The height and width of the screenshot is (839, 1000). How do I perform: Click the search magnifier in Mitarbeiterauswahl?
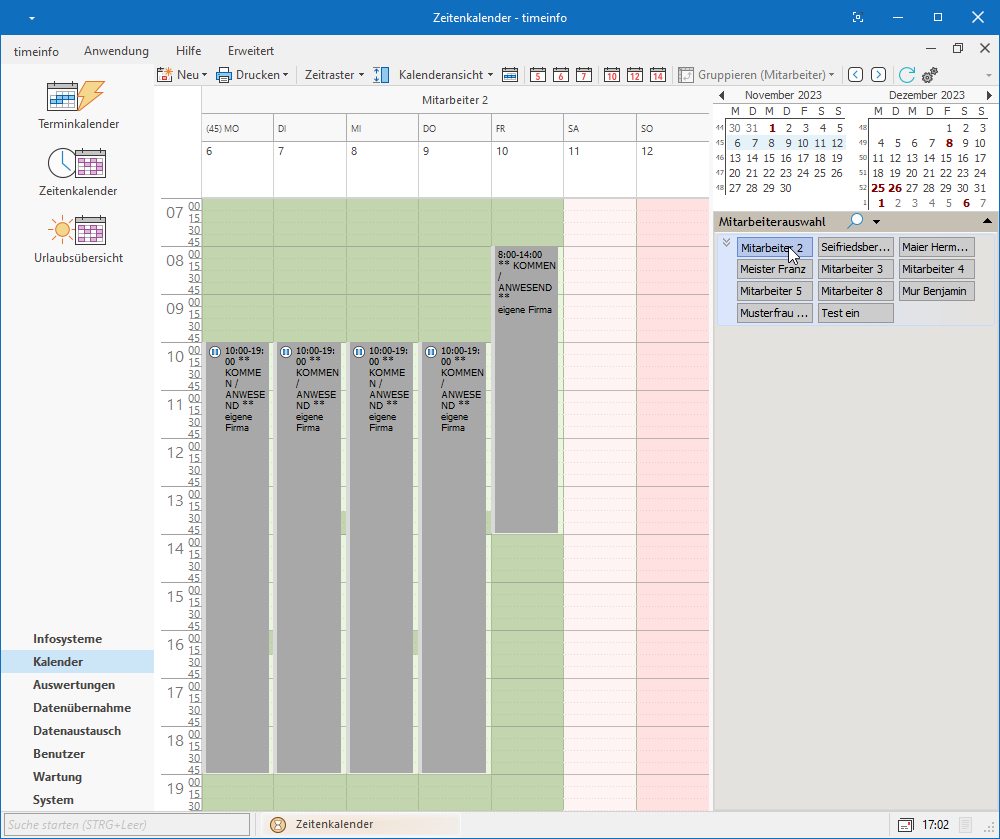click(x=855, y=221)
